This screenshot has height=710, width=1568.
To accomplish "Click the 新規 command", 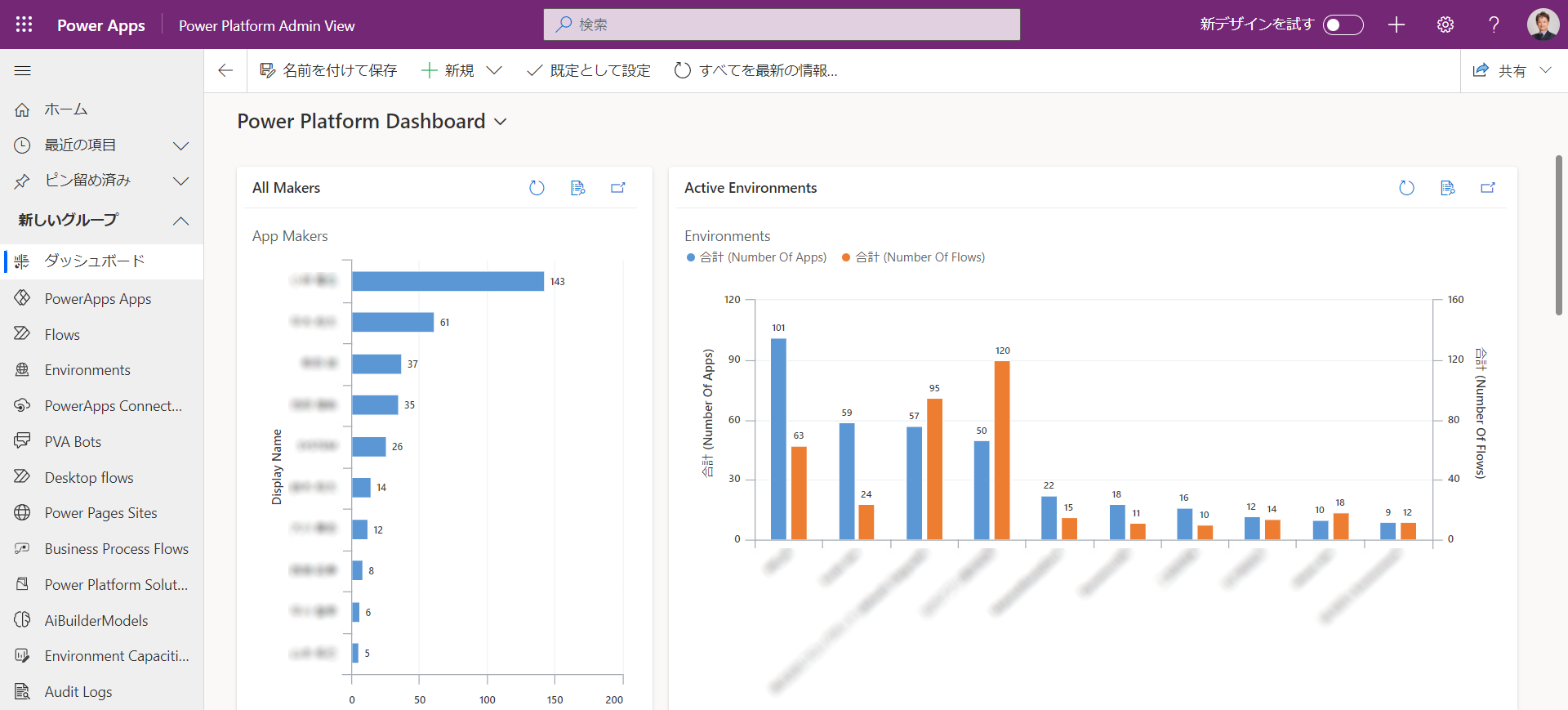I will pyautogui.click(x=448, y=70).
